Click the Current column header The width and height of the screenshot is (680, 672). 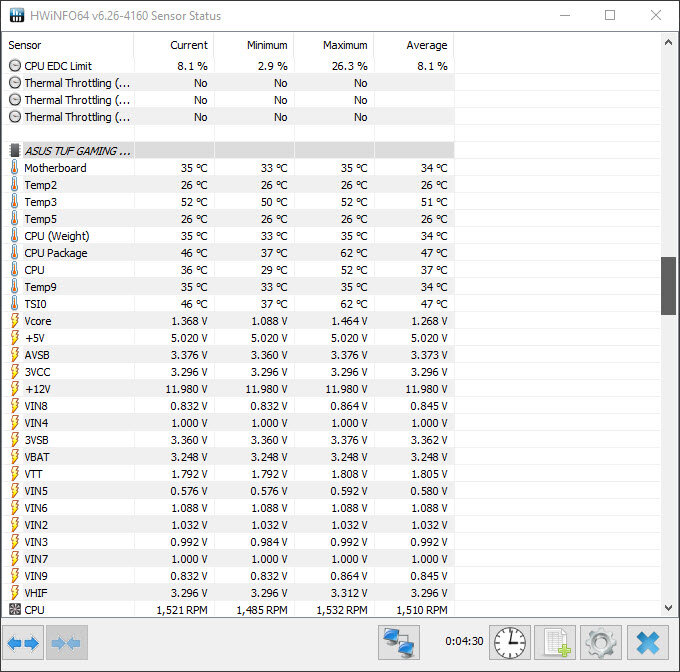[189, 45]
